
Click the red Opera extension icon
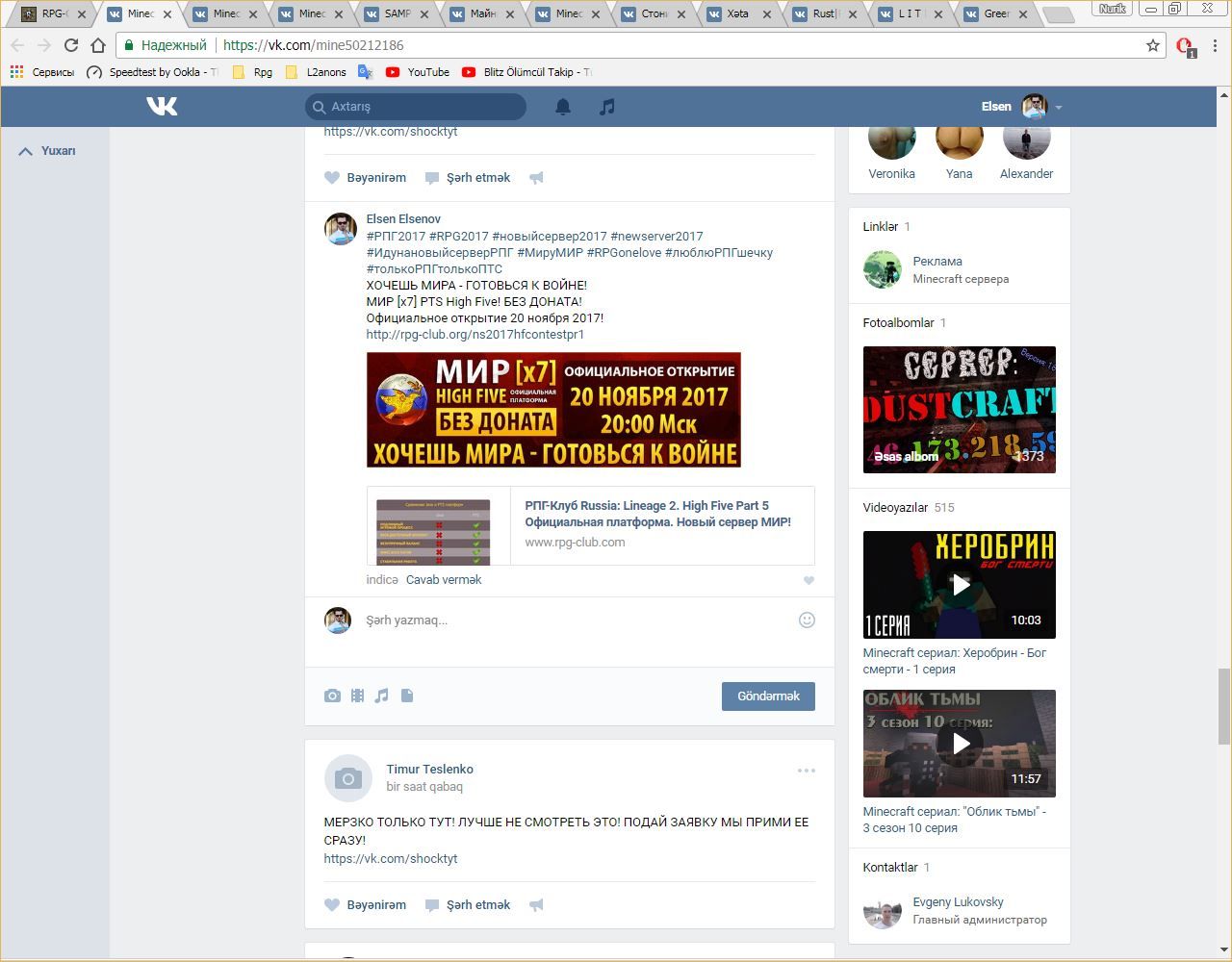pyautogui.click(x=1186, y=46)
